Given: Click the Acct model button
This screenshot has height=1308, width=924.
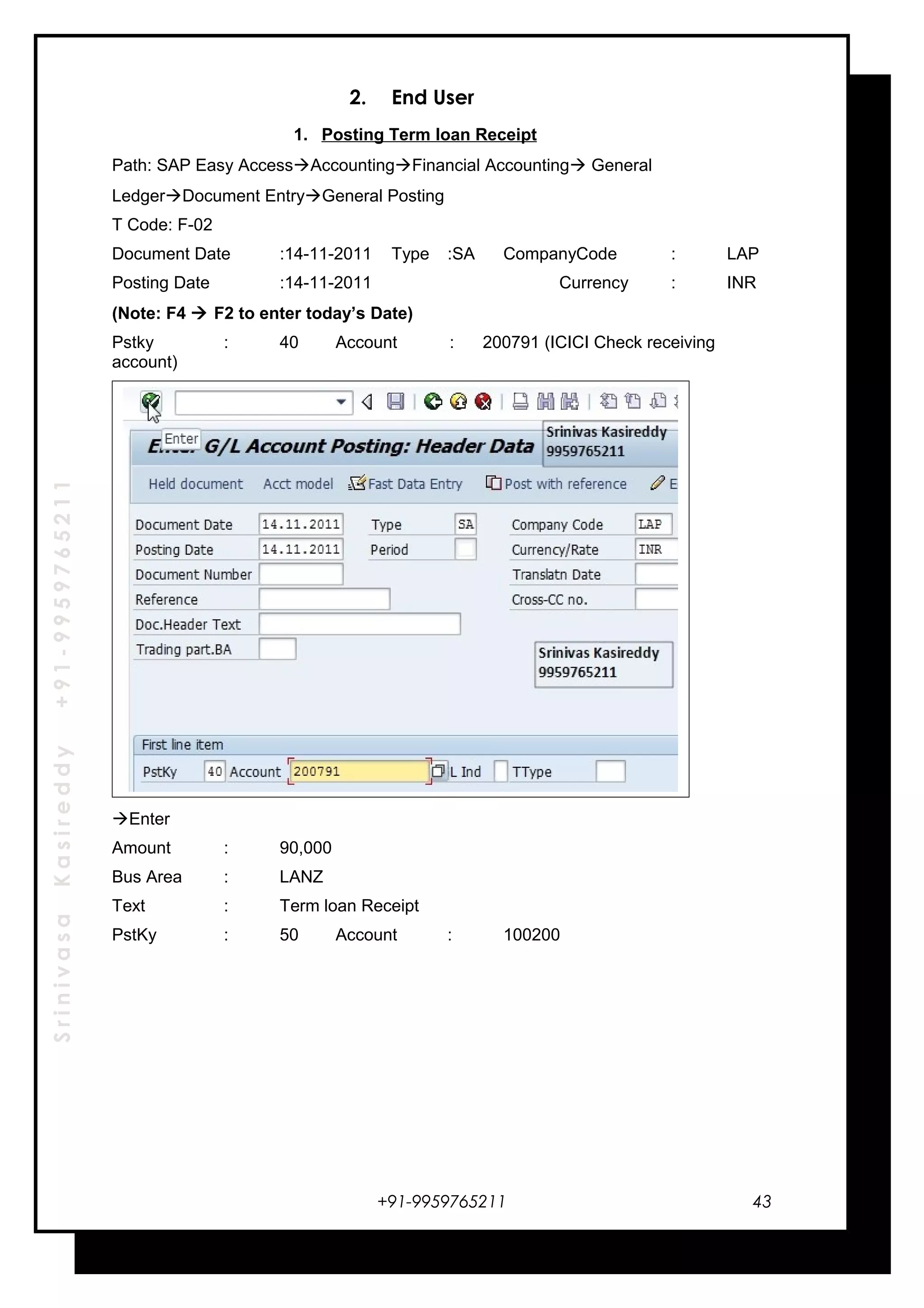Looking at the screenshot, I should [x=298, y=484].
